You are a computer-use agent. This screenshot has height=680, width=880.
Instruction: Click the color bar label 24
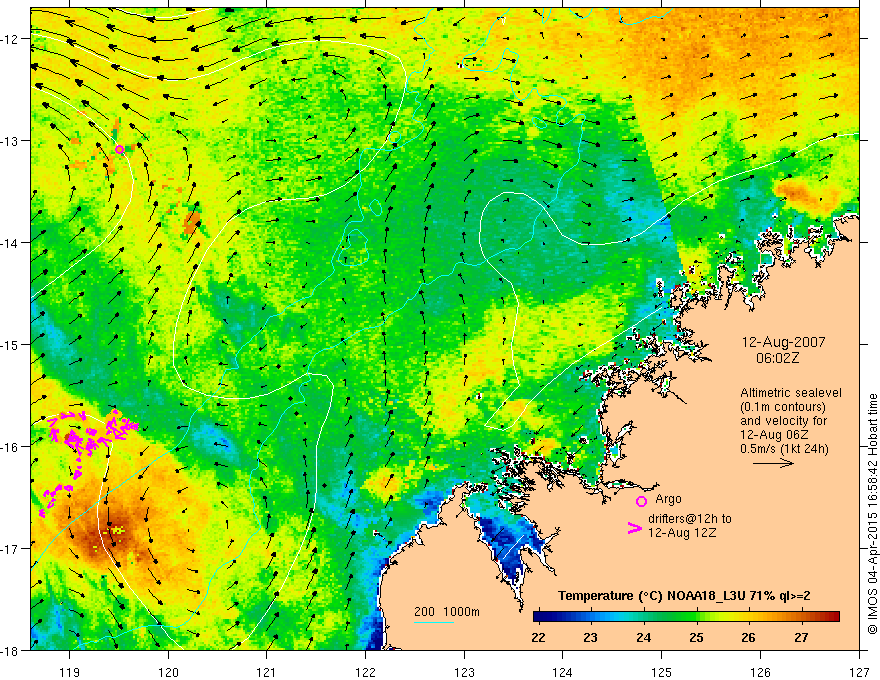(644, 638)
